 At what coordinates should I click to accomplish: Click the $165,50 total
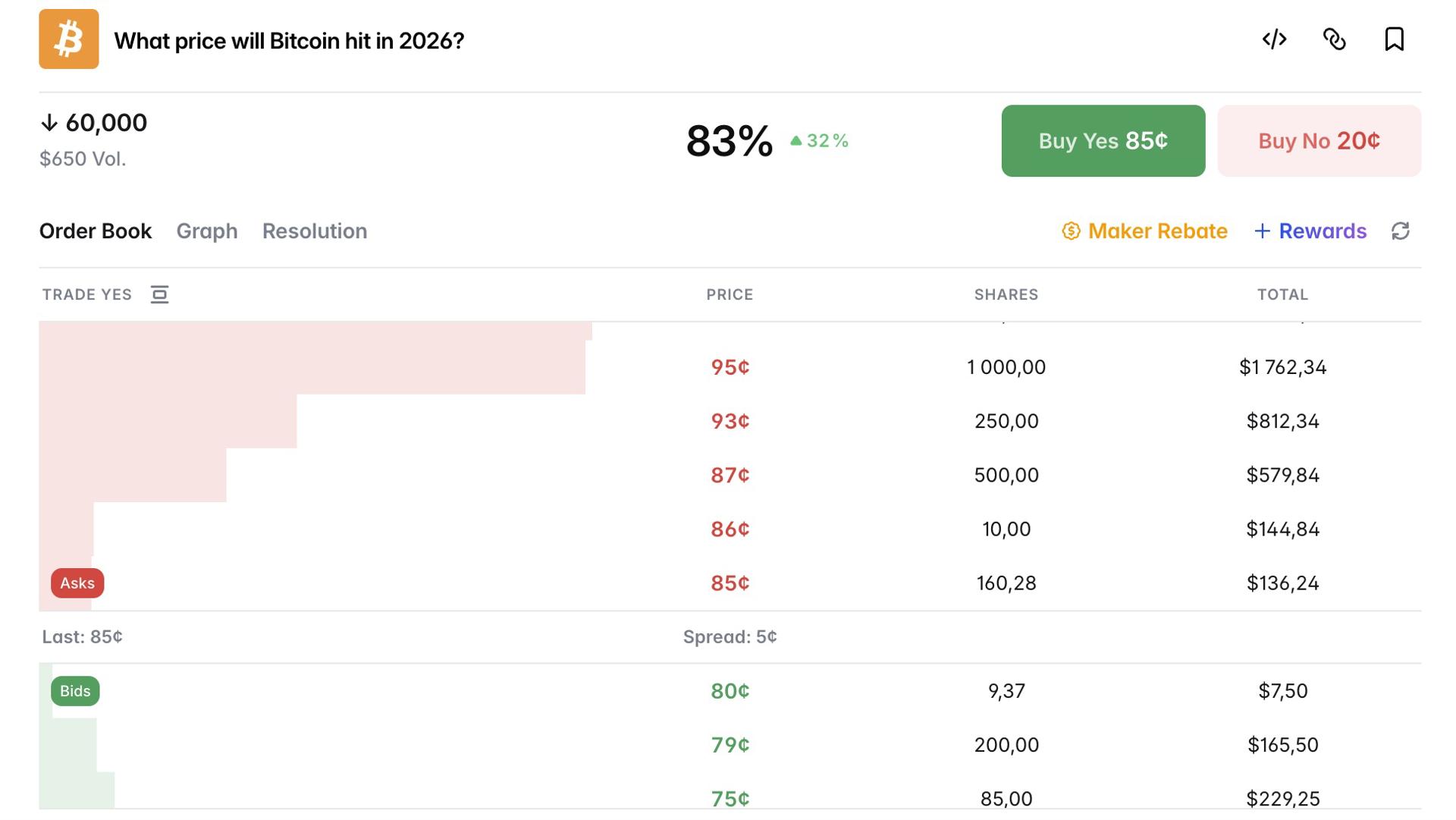(1283, 745)
